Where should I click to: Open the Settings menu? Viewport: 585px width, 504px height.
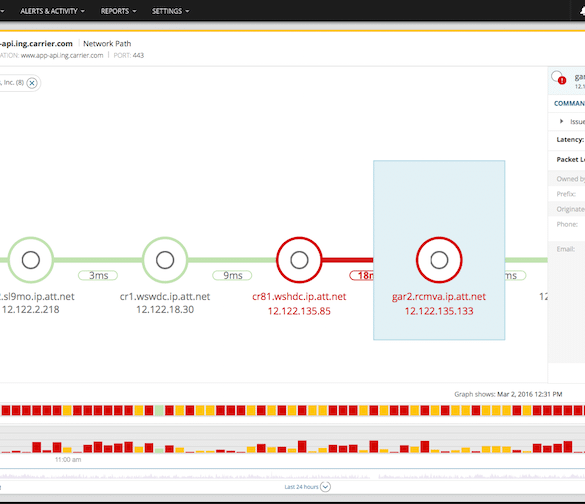click(170, 11)
